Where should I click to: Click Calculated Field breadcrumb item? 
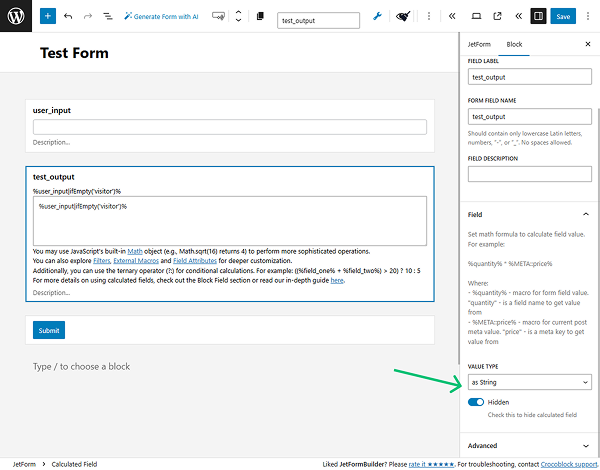[x=74, y=464]
